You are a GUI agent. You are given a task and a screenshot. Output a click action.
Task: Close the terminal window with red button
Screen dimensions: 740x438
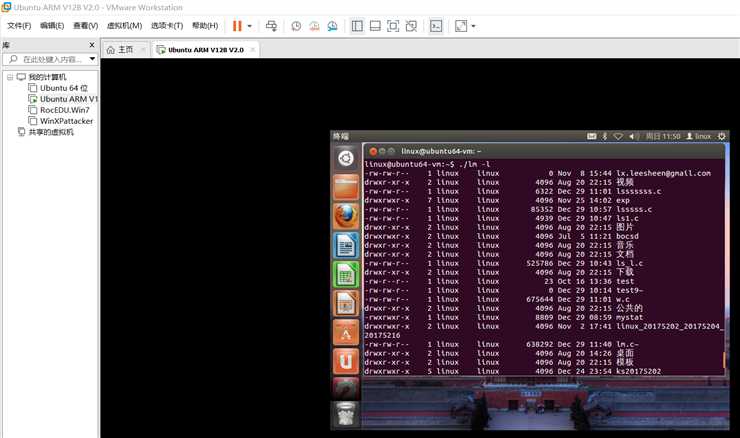coord(373,152)
